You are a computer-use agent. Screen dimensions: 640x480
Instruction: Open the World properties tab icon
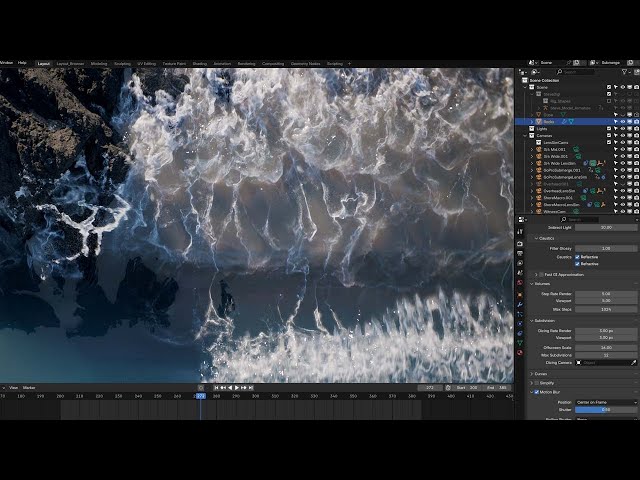[x=520, y=283]
